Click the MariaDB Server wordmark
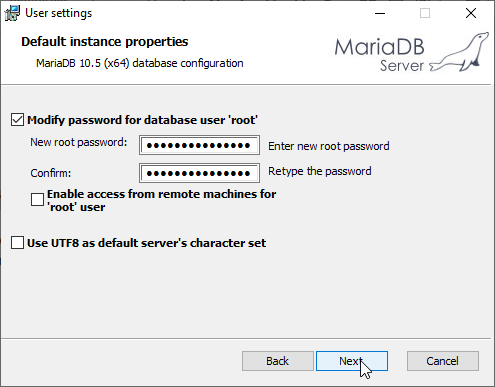This screenshot has height=387, width=495. [x=379, y=55]
